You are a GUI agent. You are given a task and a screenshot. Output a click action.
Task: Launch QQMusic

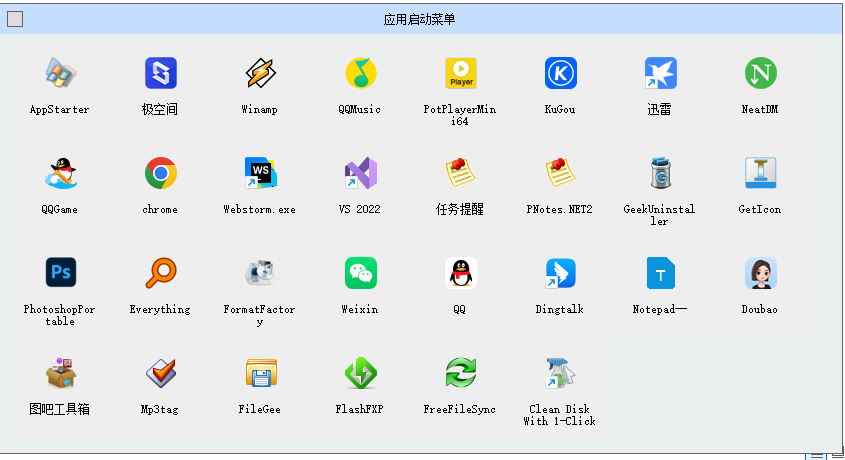pos(361,73)
